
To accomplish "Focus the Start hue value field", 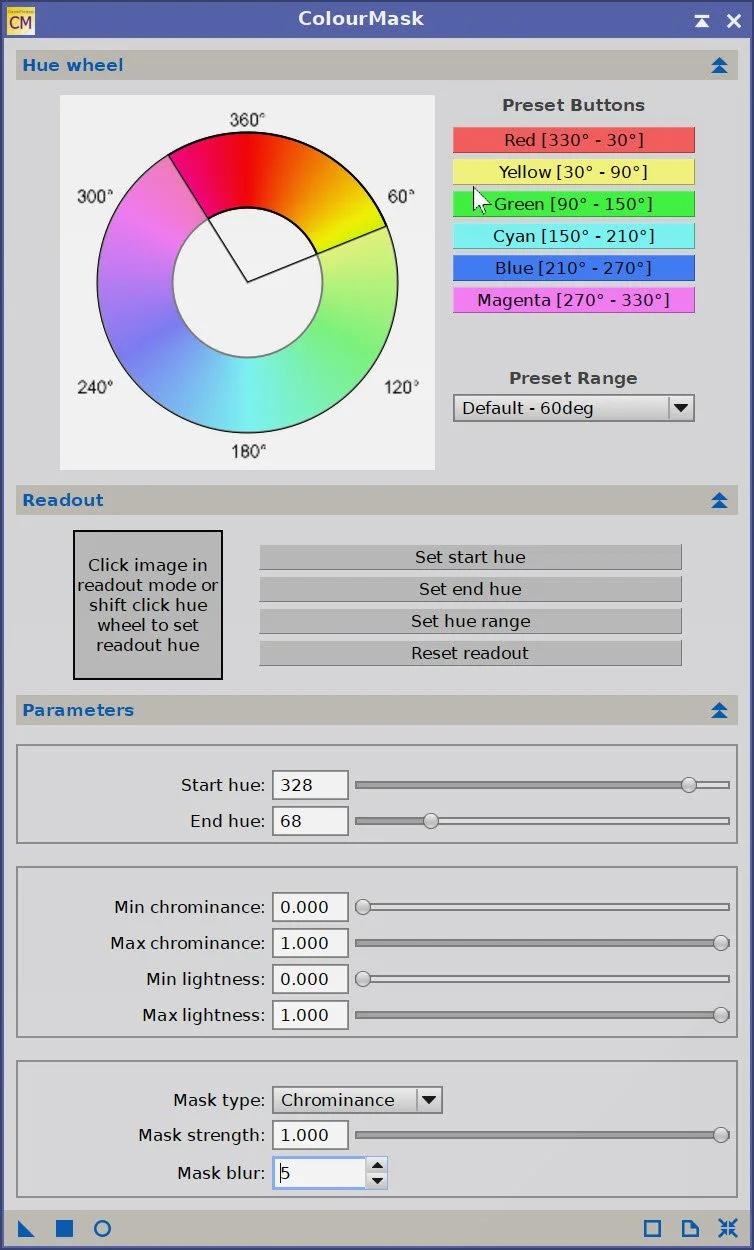I will 310,785.
